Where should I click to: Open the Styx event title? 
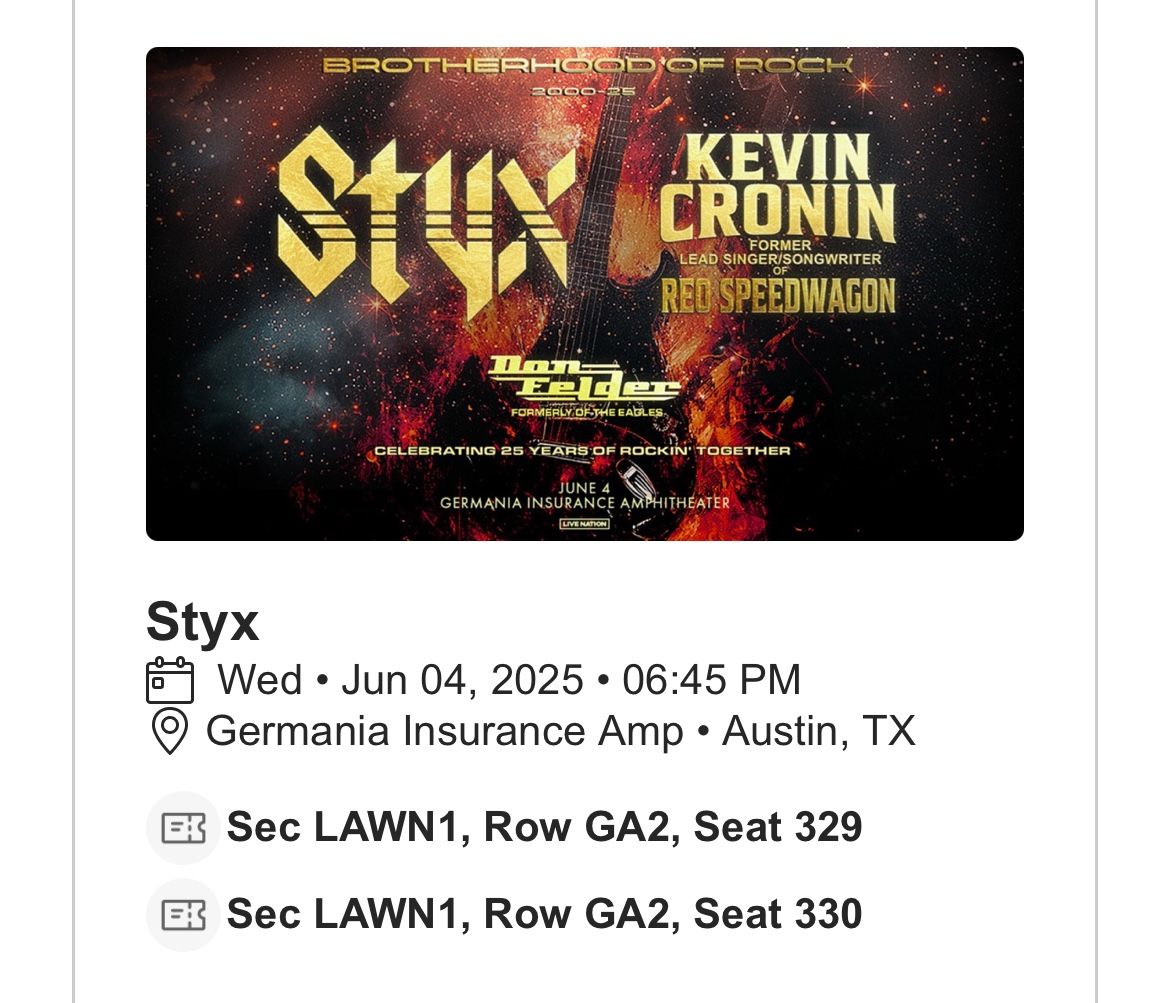click(x=203, y=623)
